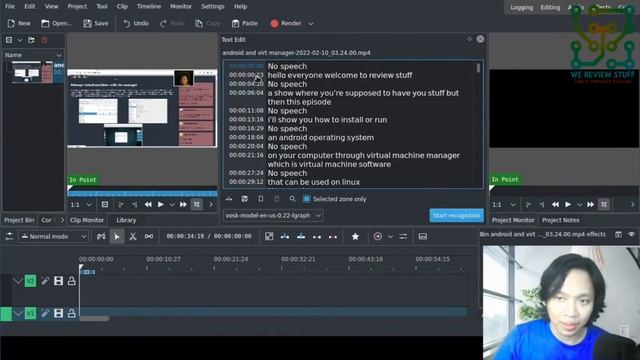Click the Render button
Viewport: 640px width, 360px height.
tap(286, 24)
